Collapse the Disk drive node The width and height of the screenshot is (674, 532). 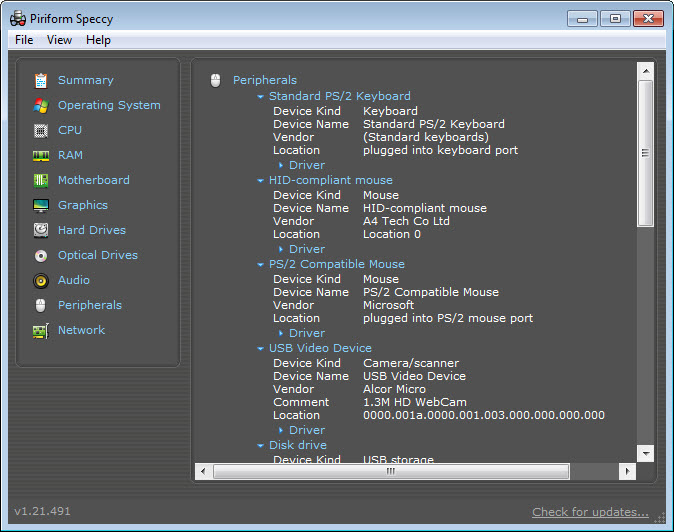(260, 446)
